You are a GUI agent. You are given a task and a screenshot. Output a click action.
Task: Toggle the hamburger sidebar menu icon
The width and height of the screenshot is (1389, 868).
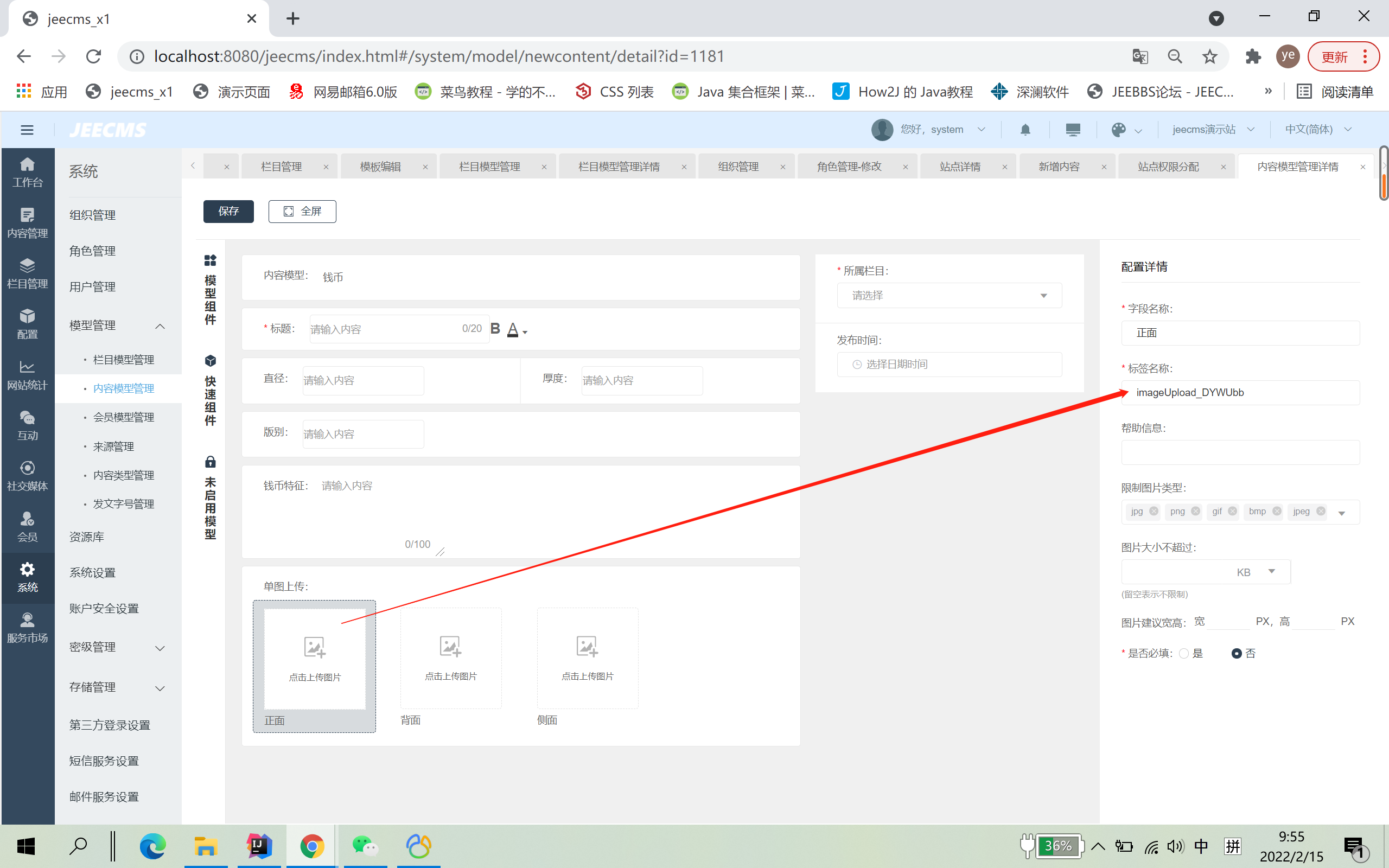pyautogui.click(x=27, y=130)
